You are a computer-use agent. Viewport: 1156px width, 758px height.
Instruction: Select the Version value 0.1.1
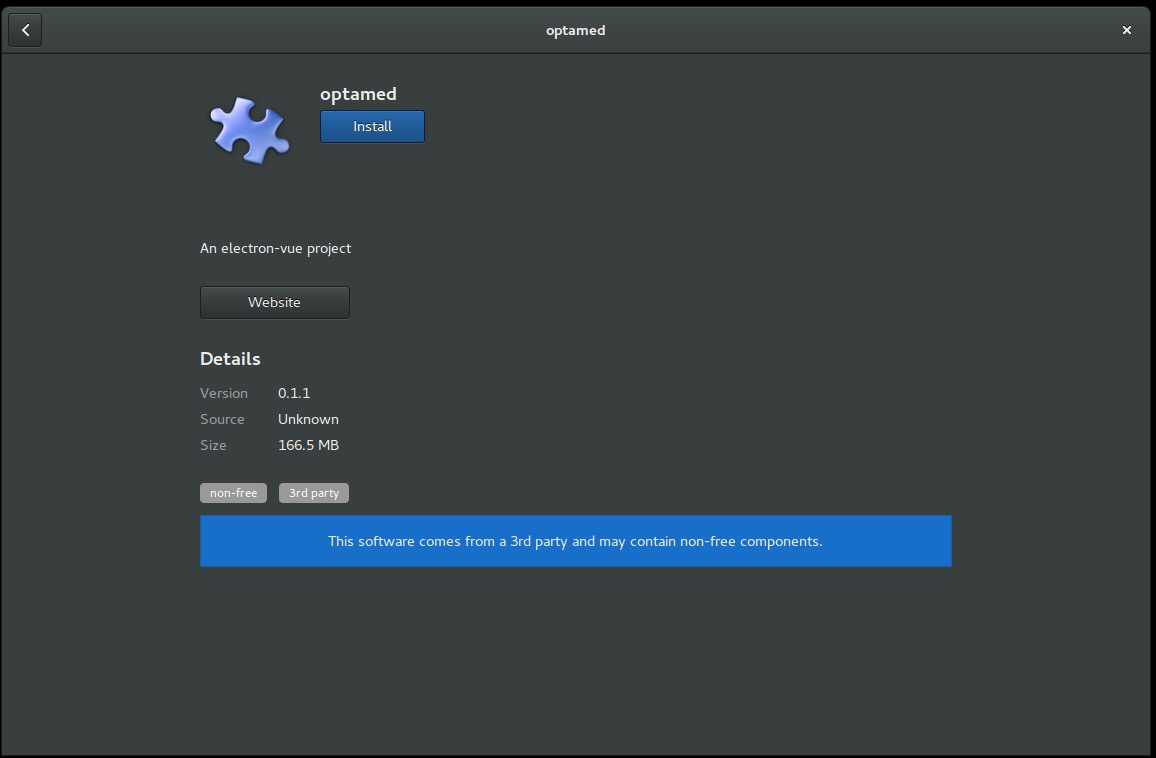[x=294, y=393]
